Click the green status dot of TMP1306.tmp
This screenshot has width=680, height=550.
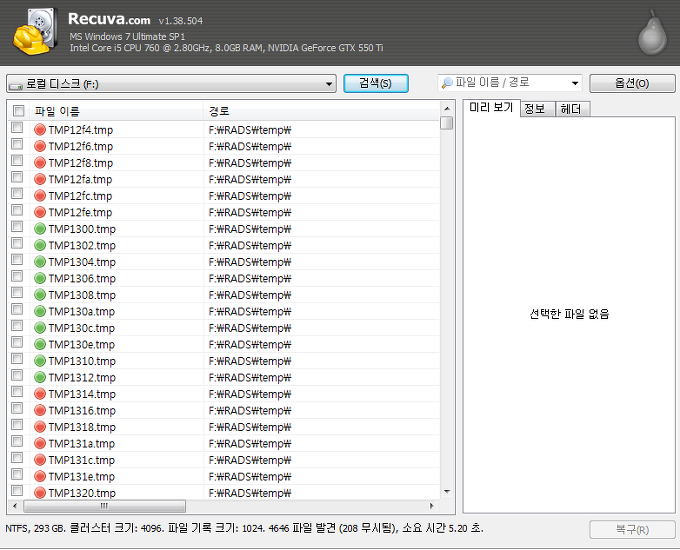click(40, 278)
